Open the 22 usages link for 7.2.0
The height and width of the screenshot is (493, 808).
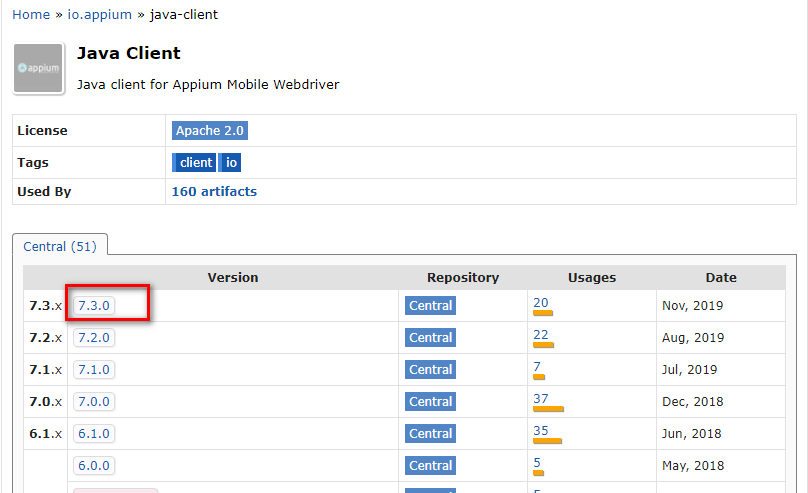(541, 334)
